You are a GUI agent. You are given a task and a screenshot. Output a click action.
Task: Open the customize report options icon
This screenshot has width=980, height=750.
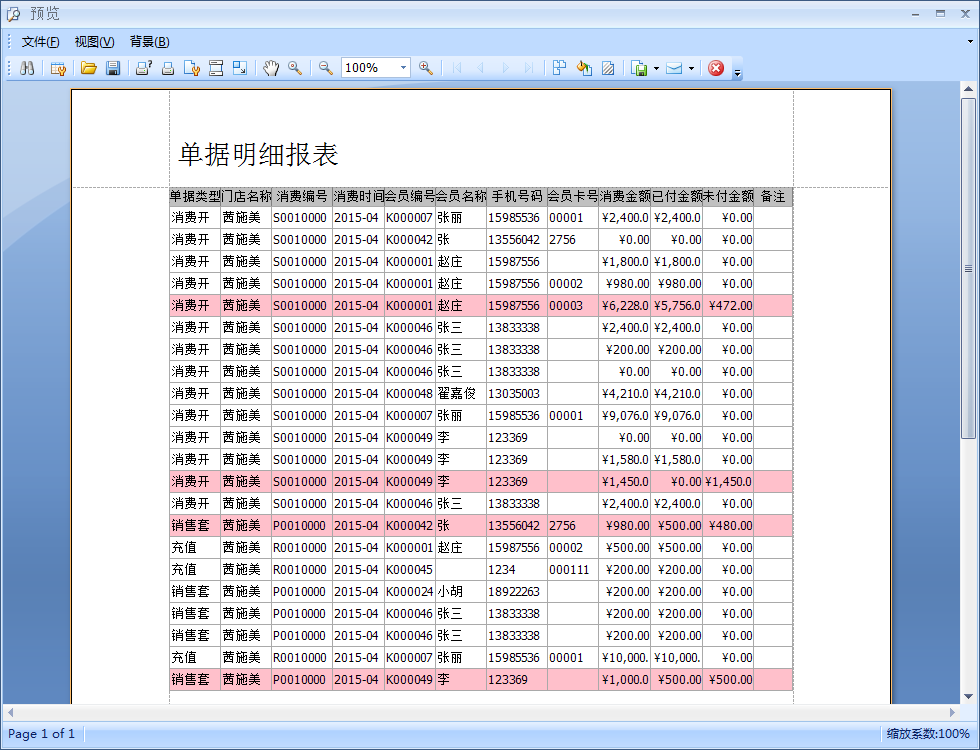point(58,68)
